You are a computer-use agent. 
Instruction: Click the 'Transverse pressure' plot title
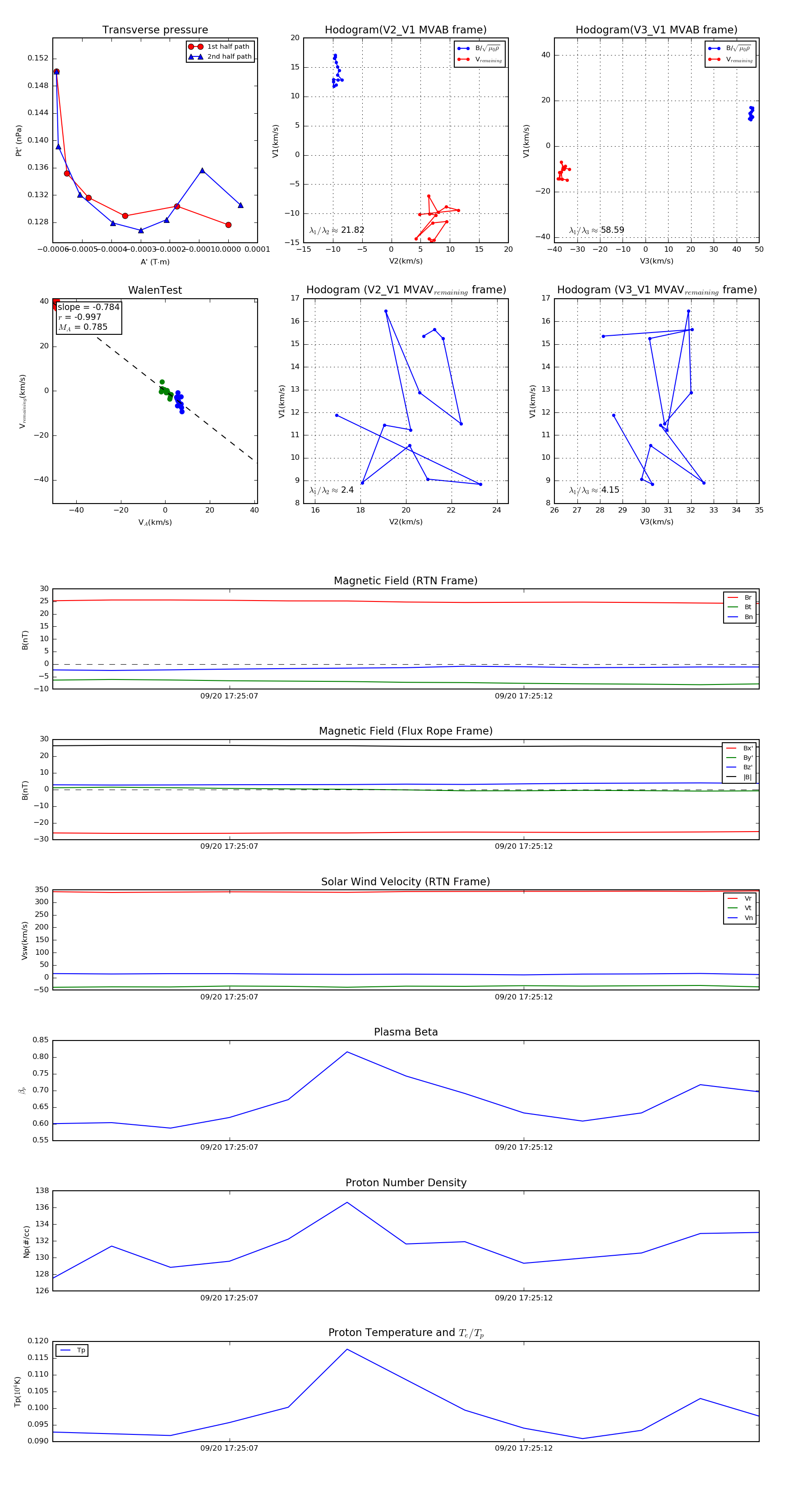pos(155,30)
